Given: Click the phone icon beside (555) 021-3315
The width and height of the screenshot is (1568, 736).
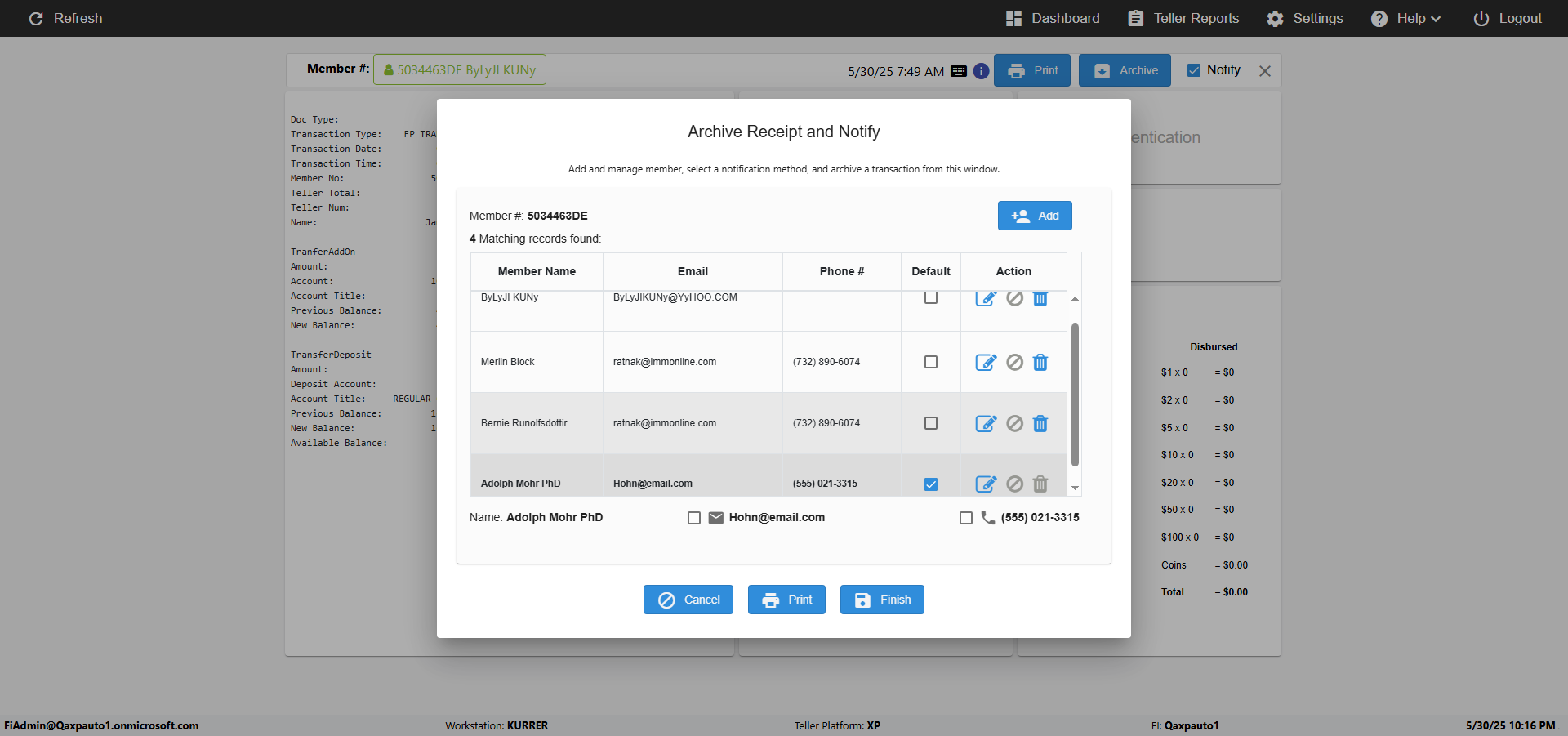Looking at the screenshot, I should pyautogui.click(x=988, y=518).
